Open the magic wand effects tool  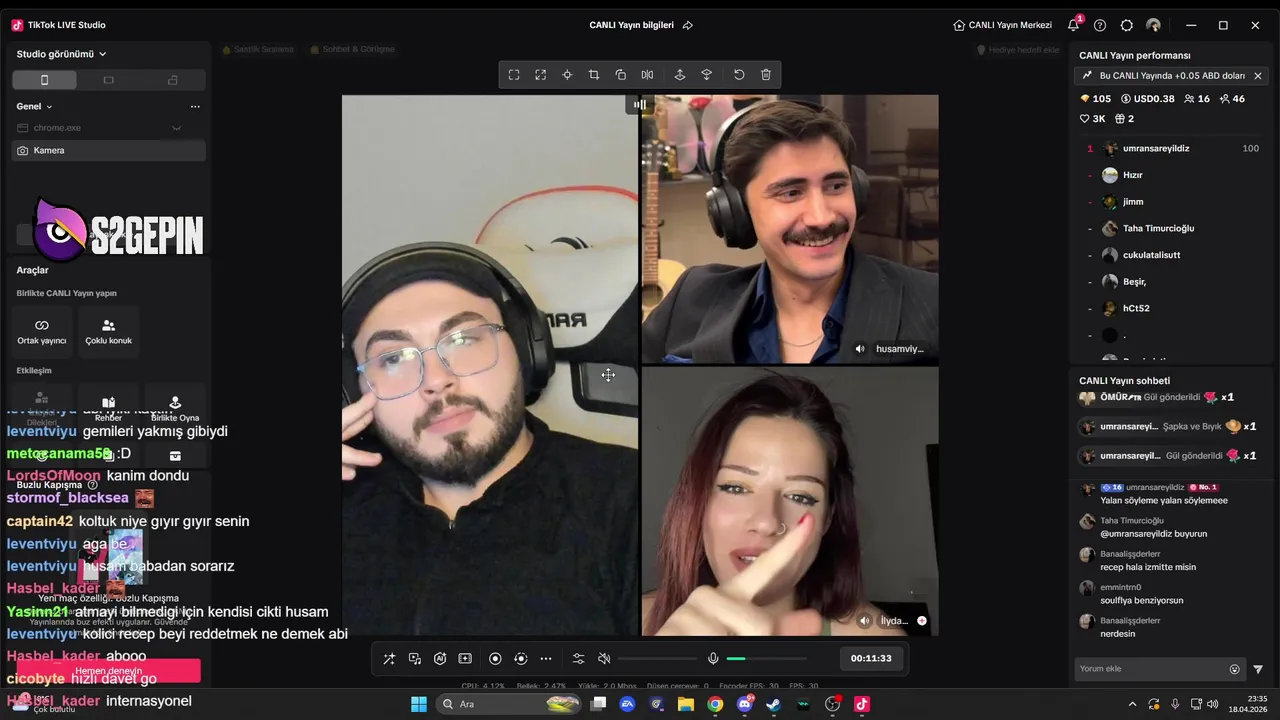(x=389, y=658)
